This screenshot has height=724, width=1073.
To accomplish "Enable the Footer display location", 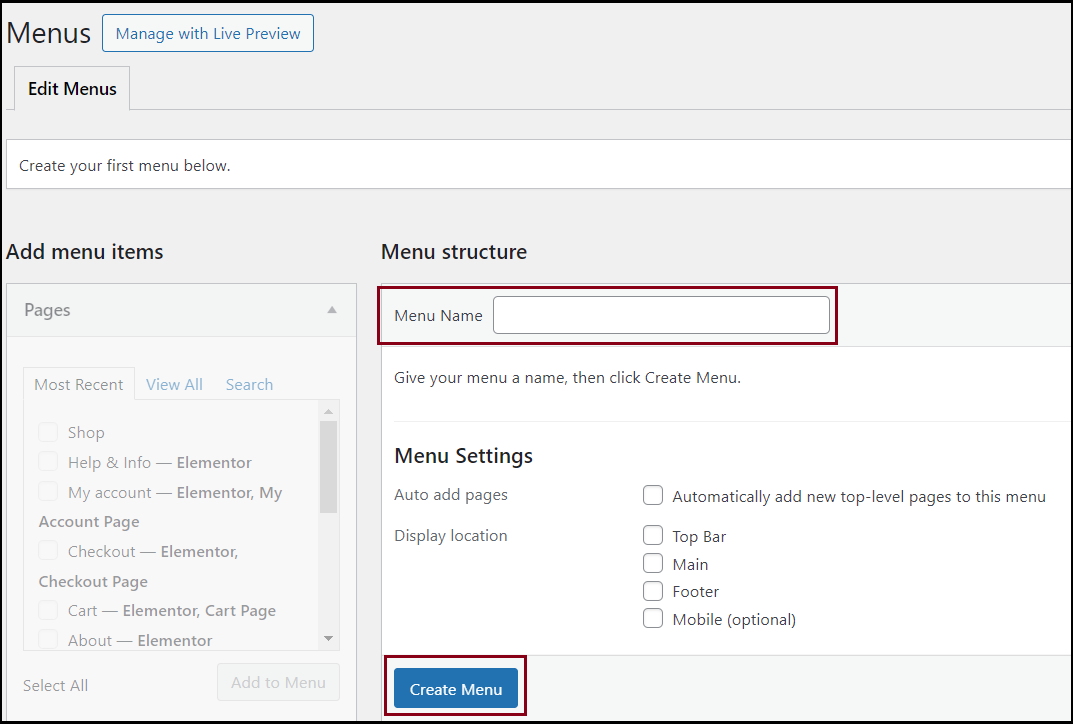I will [652, 591].
